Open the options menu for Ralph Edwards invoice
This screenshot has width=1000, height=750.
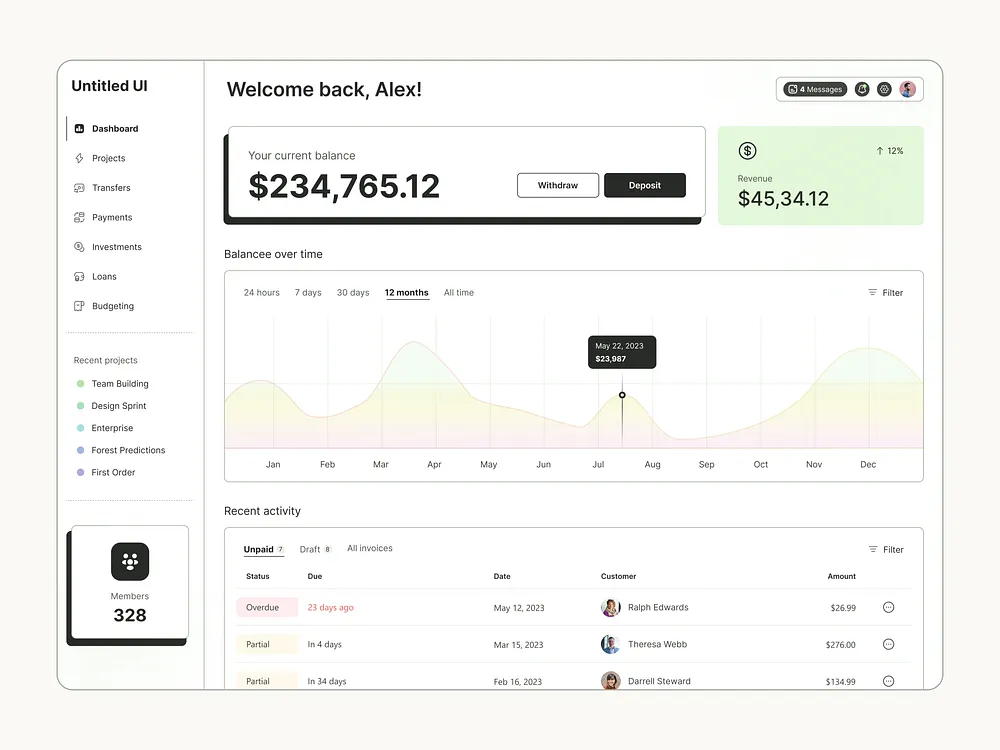point(888,607)
